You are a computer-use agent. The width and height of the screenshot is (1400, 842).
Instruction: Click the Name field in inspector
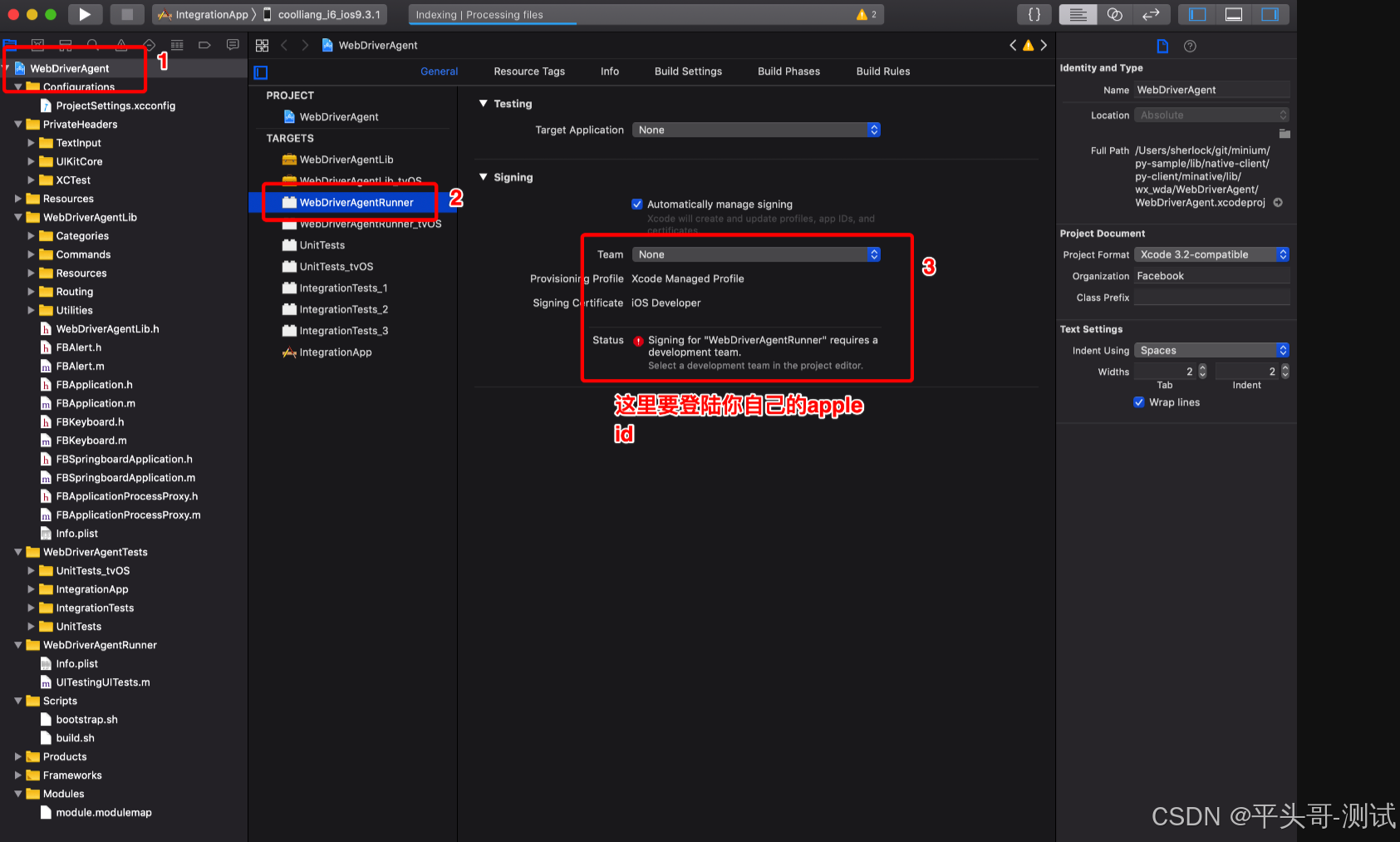click(1211, 90)
